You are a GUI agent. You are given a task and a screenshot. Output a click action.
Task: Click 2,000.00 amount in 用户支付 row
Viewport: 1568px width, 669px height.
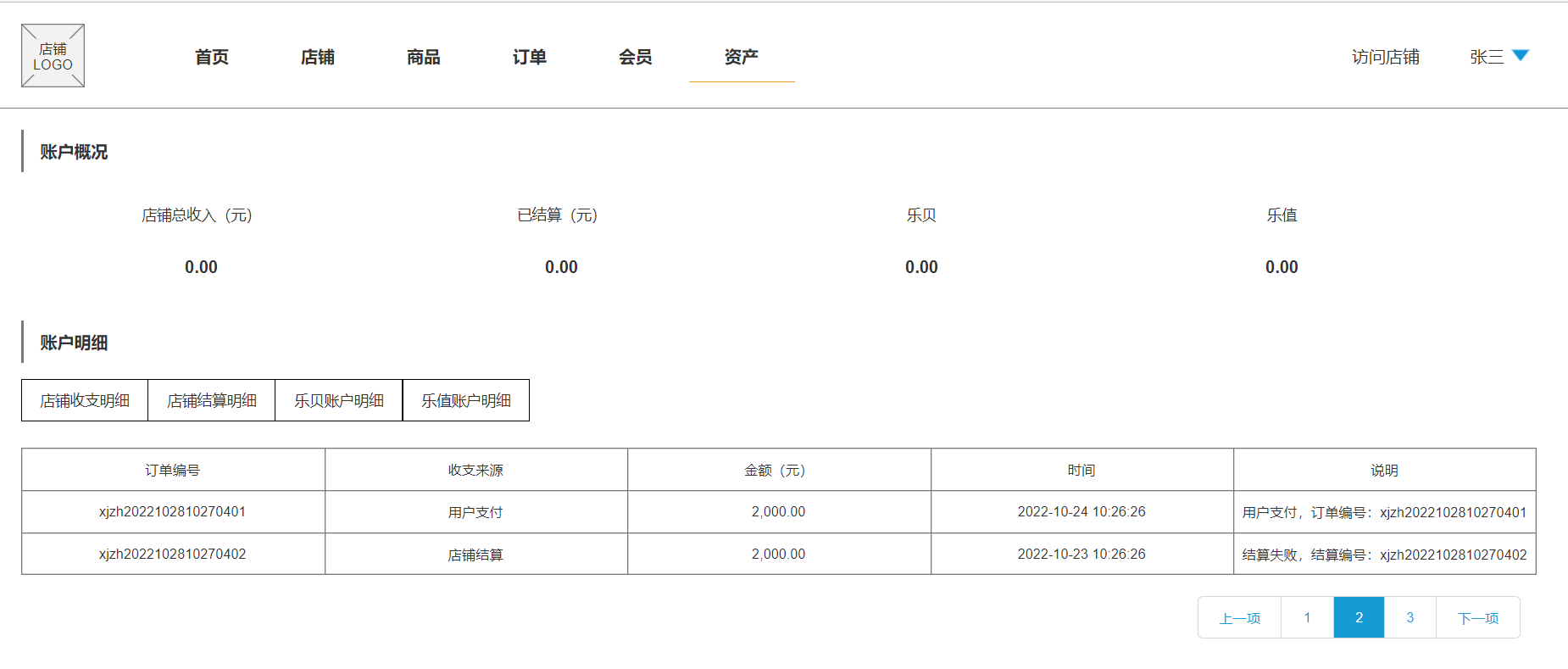point(779,512)
